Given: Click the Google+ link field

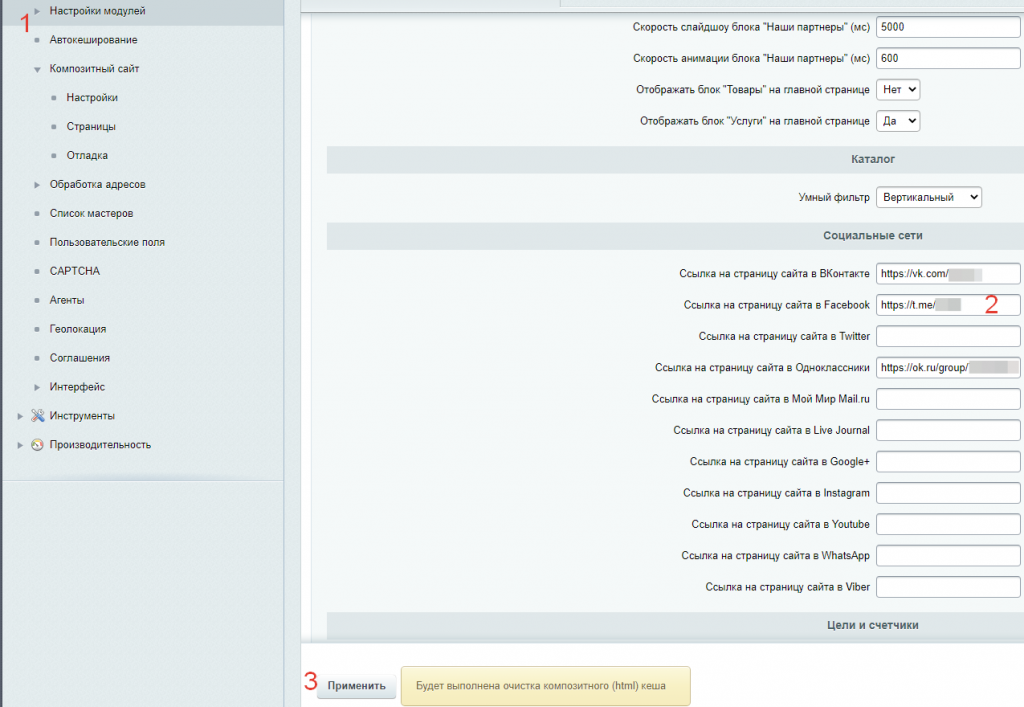Looking at the screenshot, I should coord(948,462).
